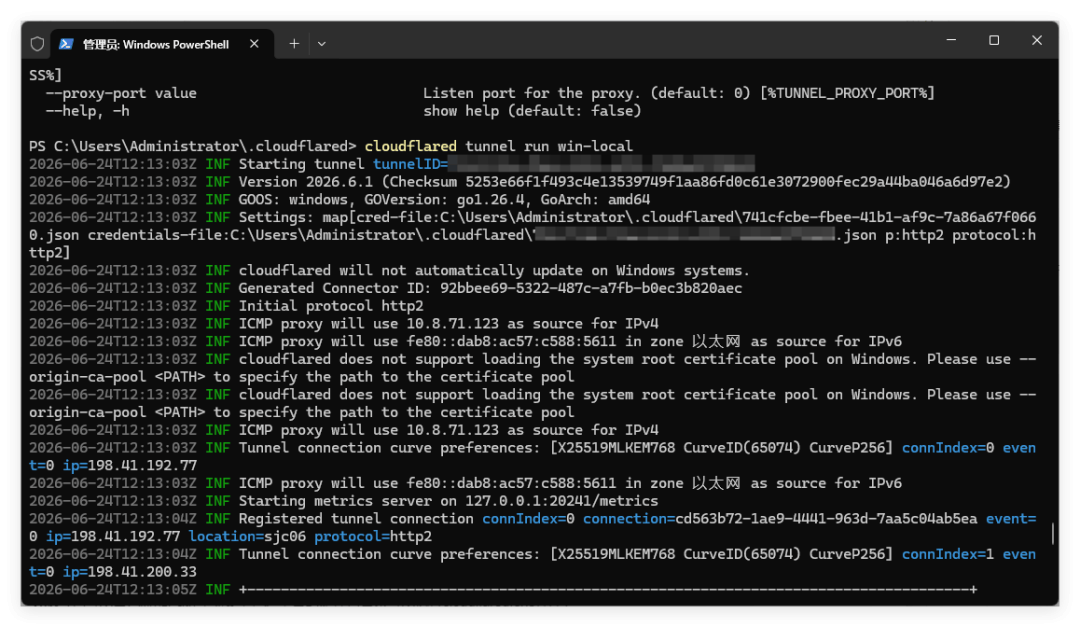Screen dimensions: 1080x627
Task: Close the Windows PowerShell tab
Action: click(x=254, y=43)
